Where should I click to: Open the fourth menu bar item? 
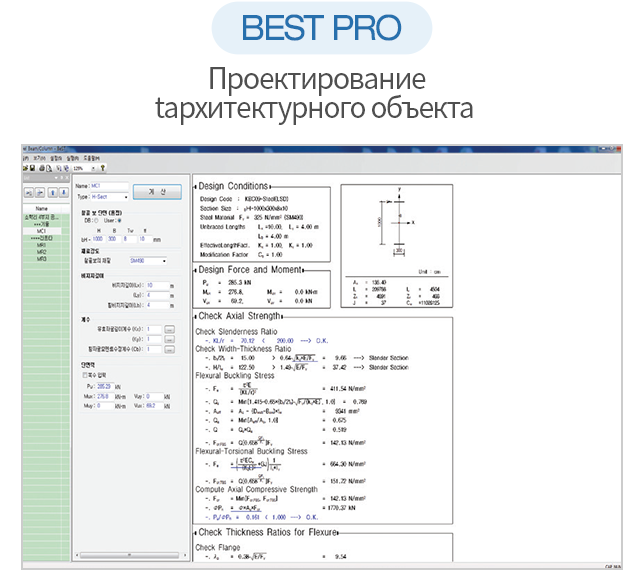[73, 158]
